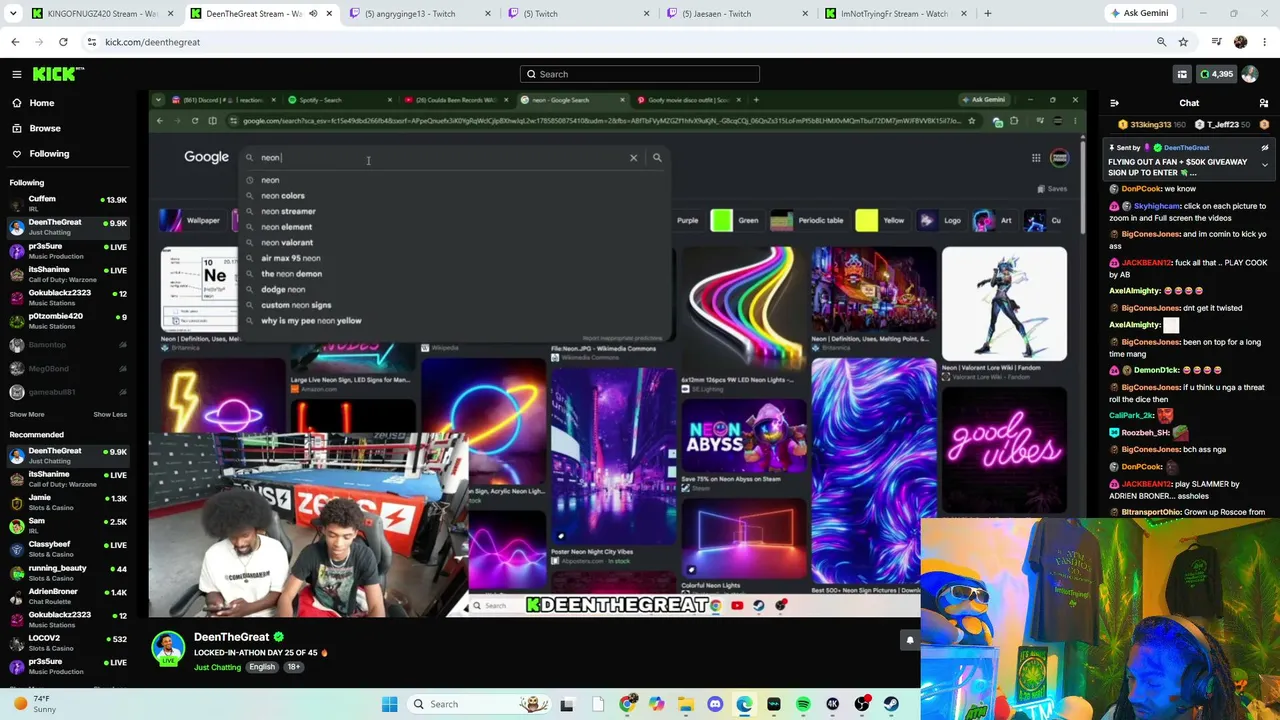The width and height of the screenshot is (1280, 720).
Task: Go back in Chrome
Action: (x=15, y=42)
